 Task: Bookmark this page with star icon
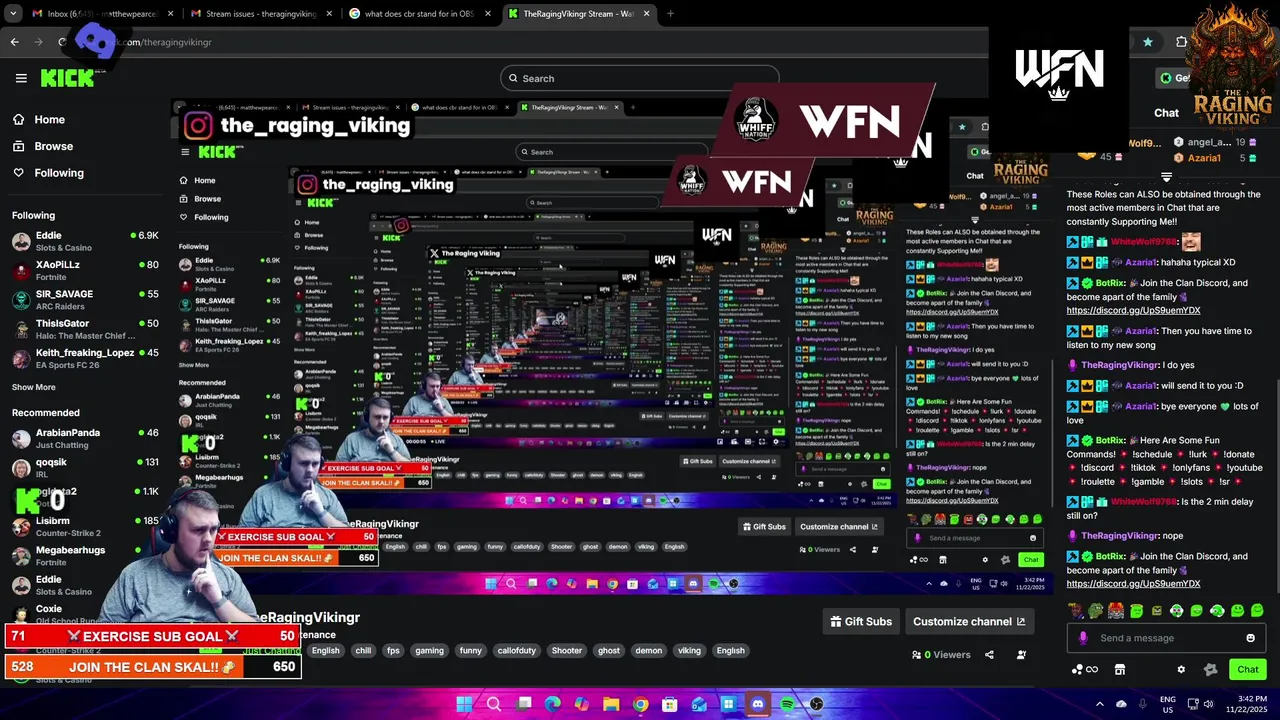point(1148,42)
